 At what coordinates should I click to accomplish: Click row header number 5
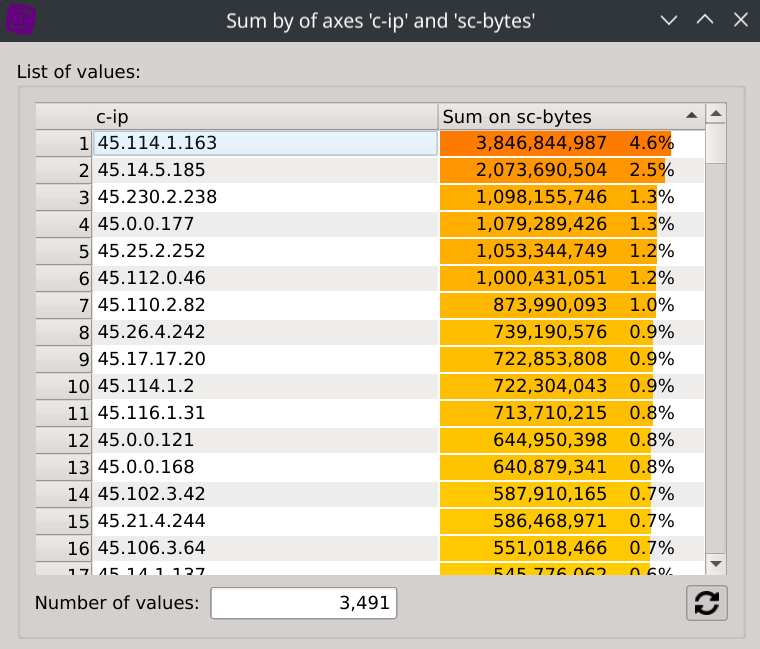[x=64, y=251]
